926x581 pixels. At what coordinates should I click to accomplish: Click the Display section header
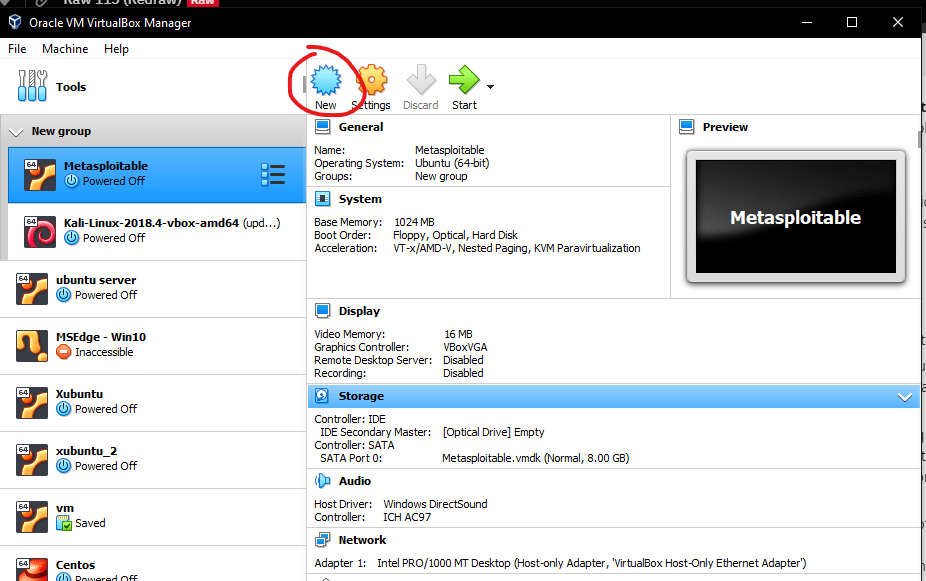359,311
